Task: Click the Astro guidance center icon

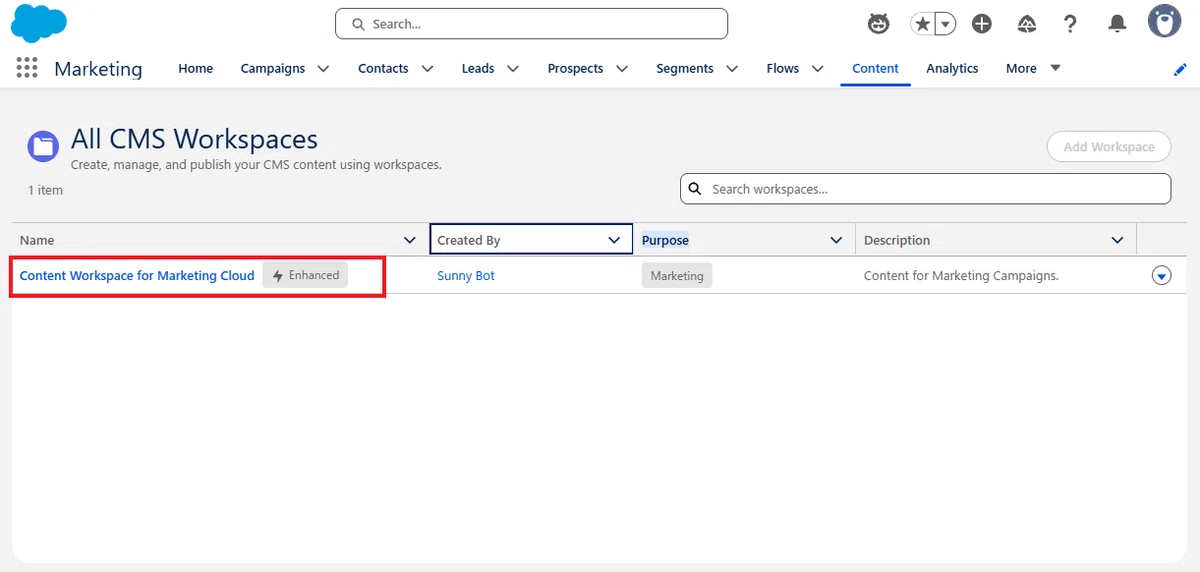Action: click(878, 24)
